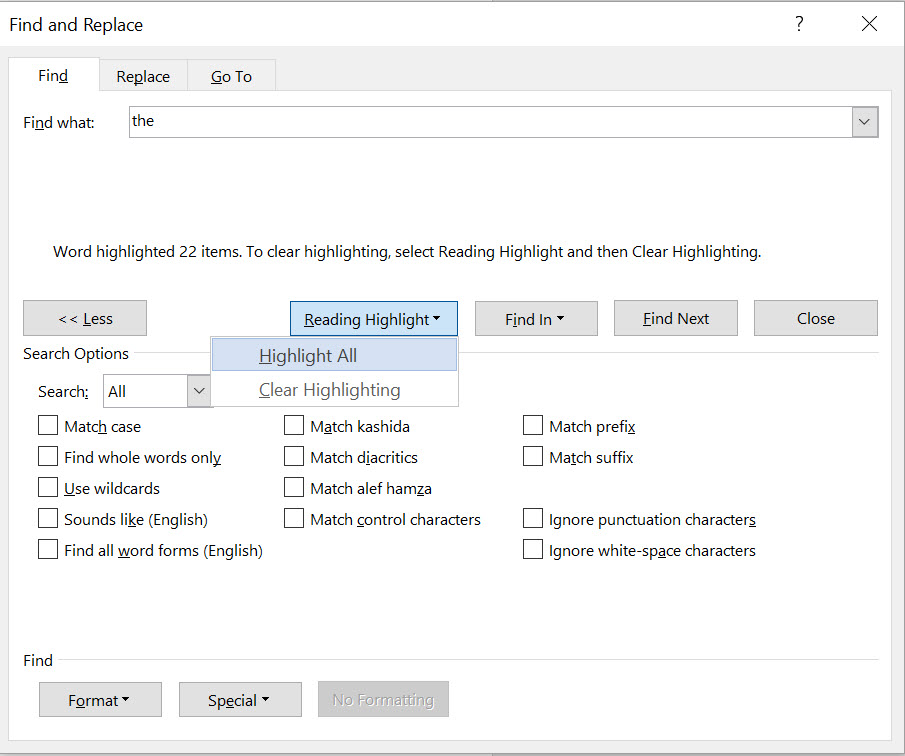Open the Search direction combo box
Image resolution: width=905 pixels, height=756 pixels.
click(x=157, y=391)
